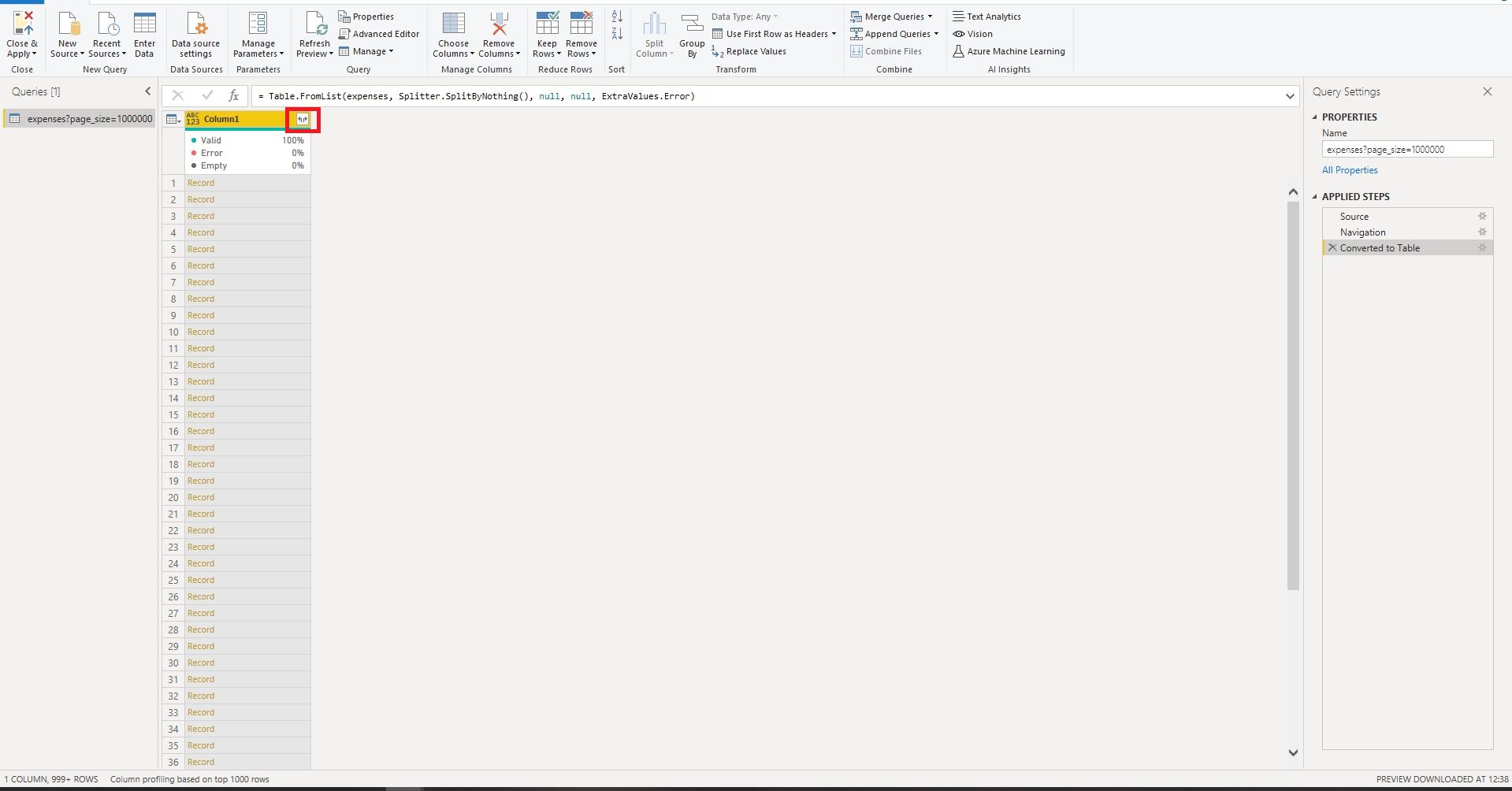The image size is (1512, 791).
Task: Open the New Source icon
Action: pos(68,23)
